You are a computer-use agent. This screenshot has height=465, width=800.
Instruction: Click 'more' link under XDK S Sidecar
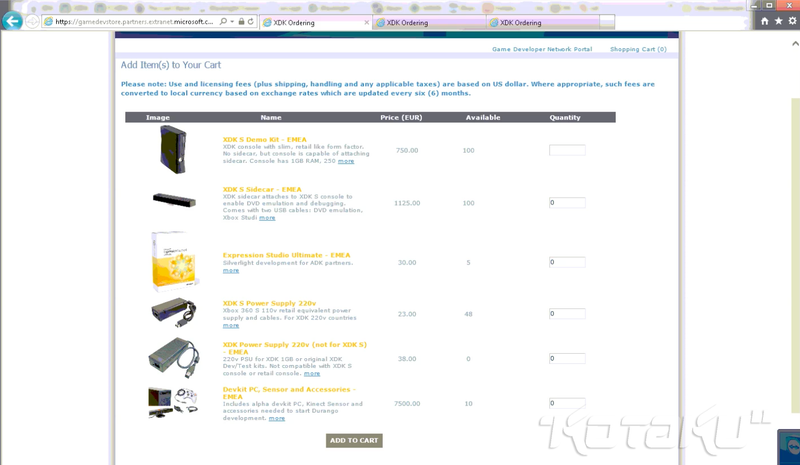(x=267, y=217)
